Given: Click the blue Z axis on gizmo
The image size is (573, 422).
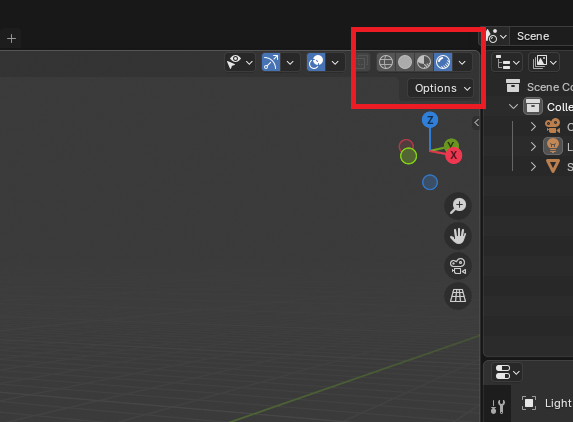Looking at the screenshot, I should [430, 120].
